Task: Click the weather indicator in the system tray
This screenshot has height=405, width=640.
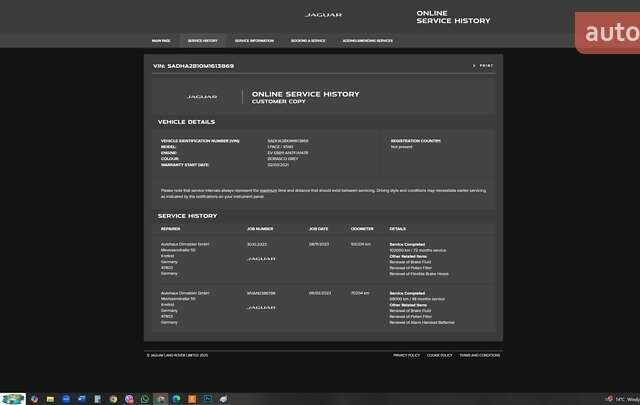Action: (x=623, y=399)
